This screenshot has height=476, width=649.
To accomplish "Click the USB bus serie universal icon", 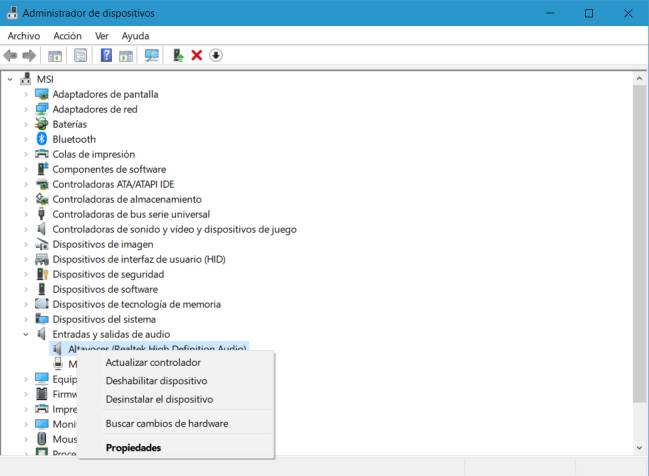I will point(41,214).
